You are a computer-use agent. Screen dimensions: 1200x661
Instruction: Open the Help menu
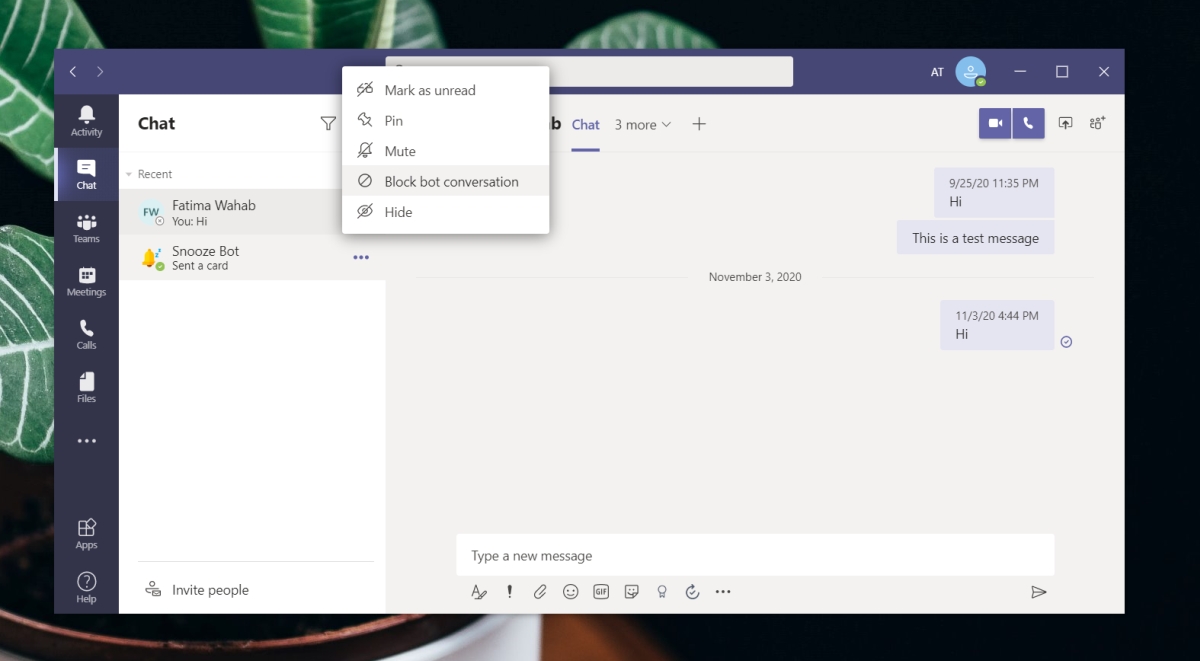[x=86, y=587]
